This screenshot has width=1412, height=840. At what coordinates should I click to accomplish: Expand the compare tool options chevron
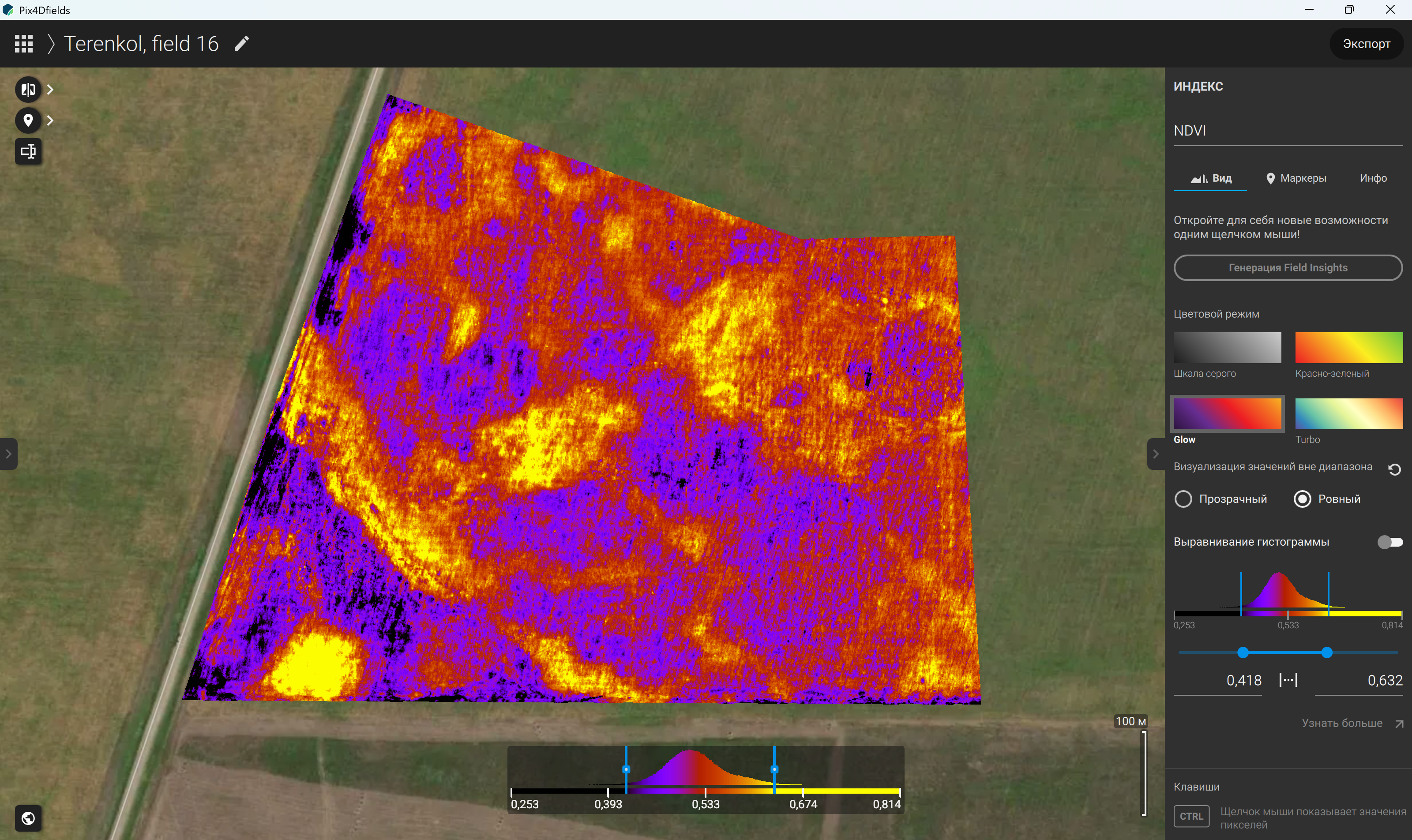click(x=50, y=90)
